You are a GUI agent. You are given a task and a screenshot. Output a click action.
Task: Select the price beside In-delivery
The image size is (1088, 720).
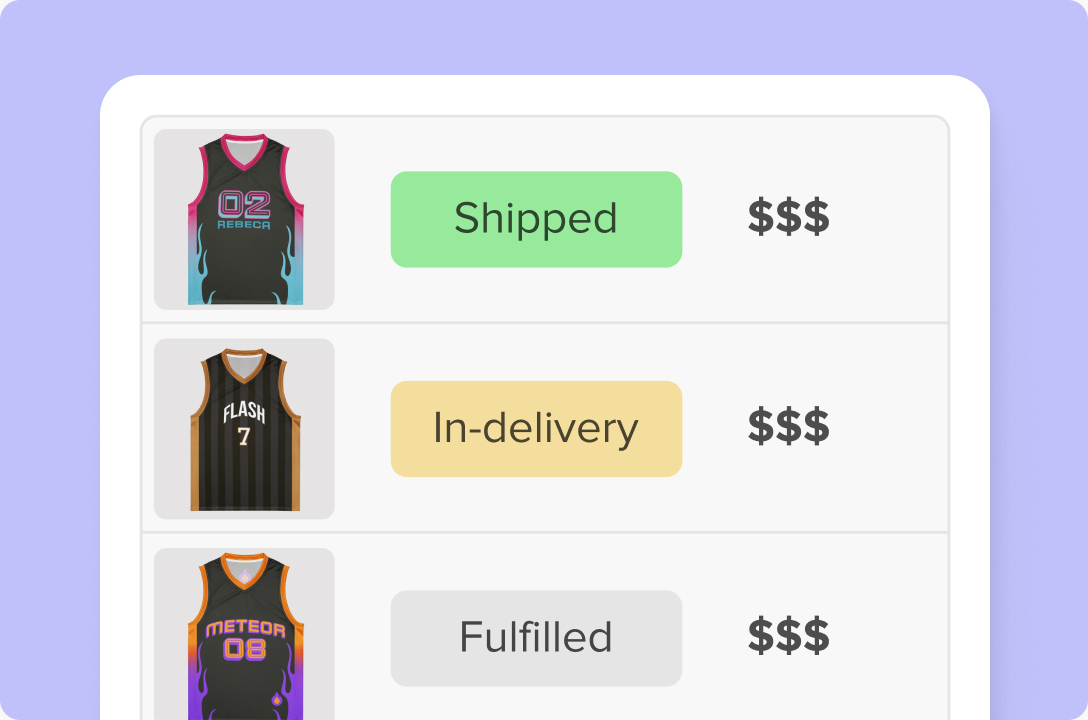pos(788,428)
